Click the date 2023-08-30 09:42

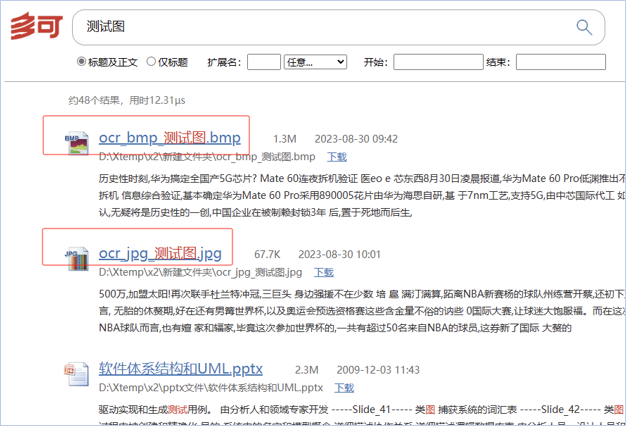(x=356, y=139)
